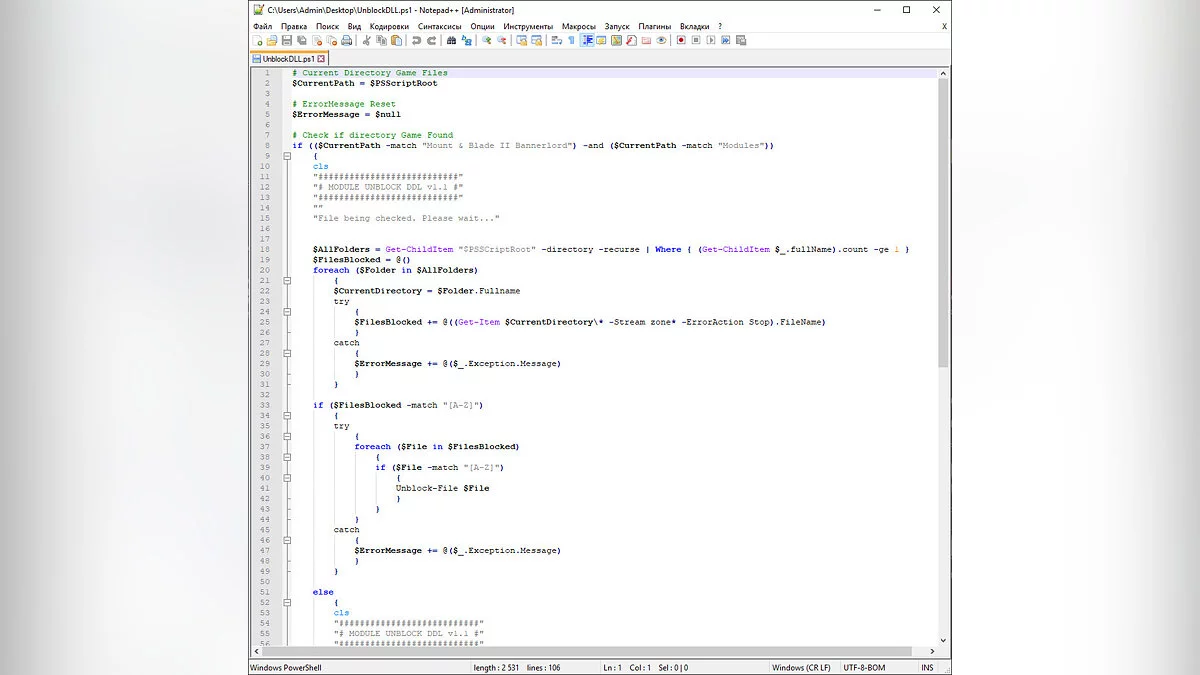Click the Zoom In toolbar icon
Image resolution: width=1200 pixels, height=675 pixels.
487,41
